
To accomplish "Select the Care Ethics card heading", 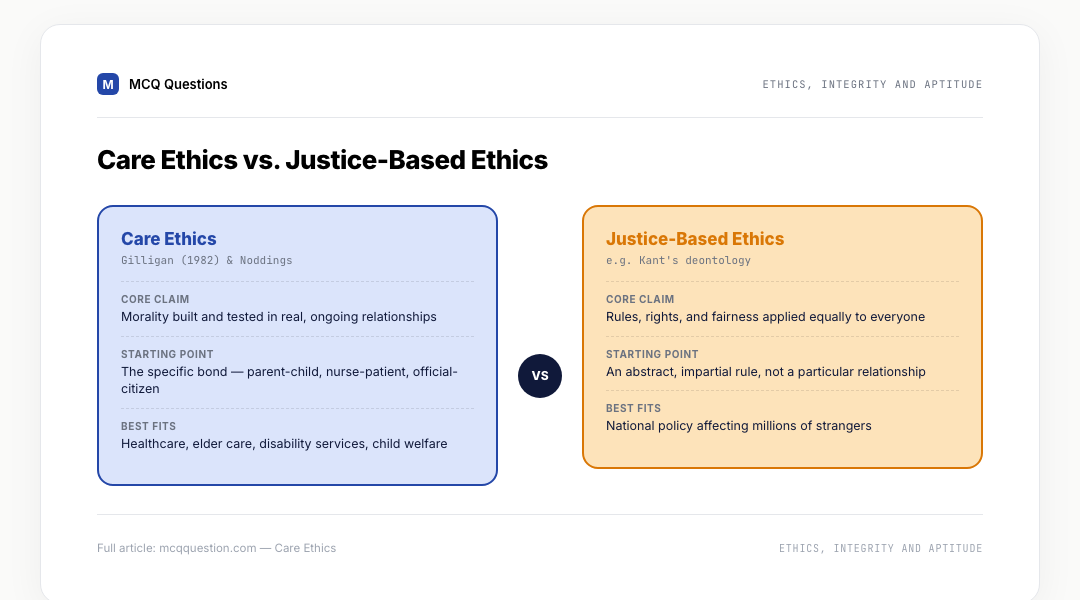I will coord(169,238).
